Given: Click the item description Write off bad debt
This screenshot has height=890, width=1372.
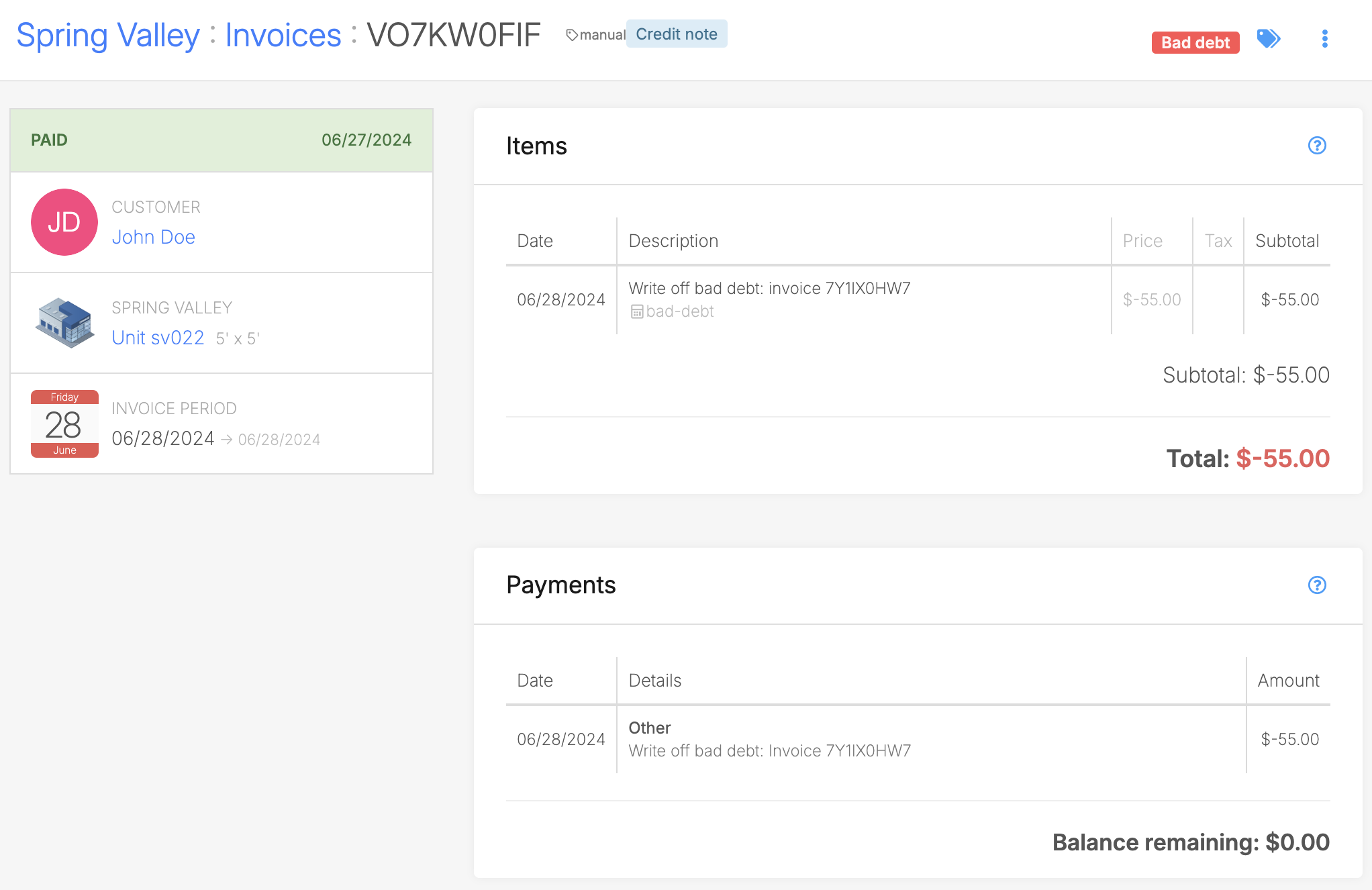Looking at the screenshot, I should [x=769, y=288].
